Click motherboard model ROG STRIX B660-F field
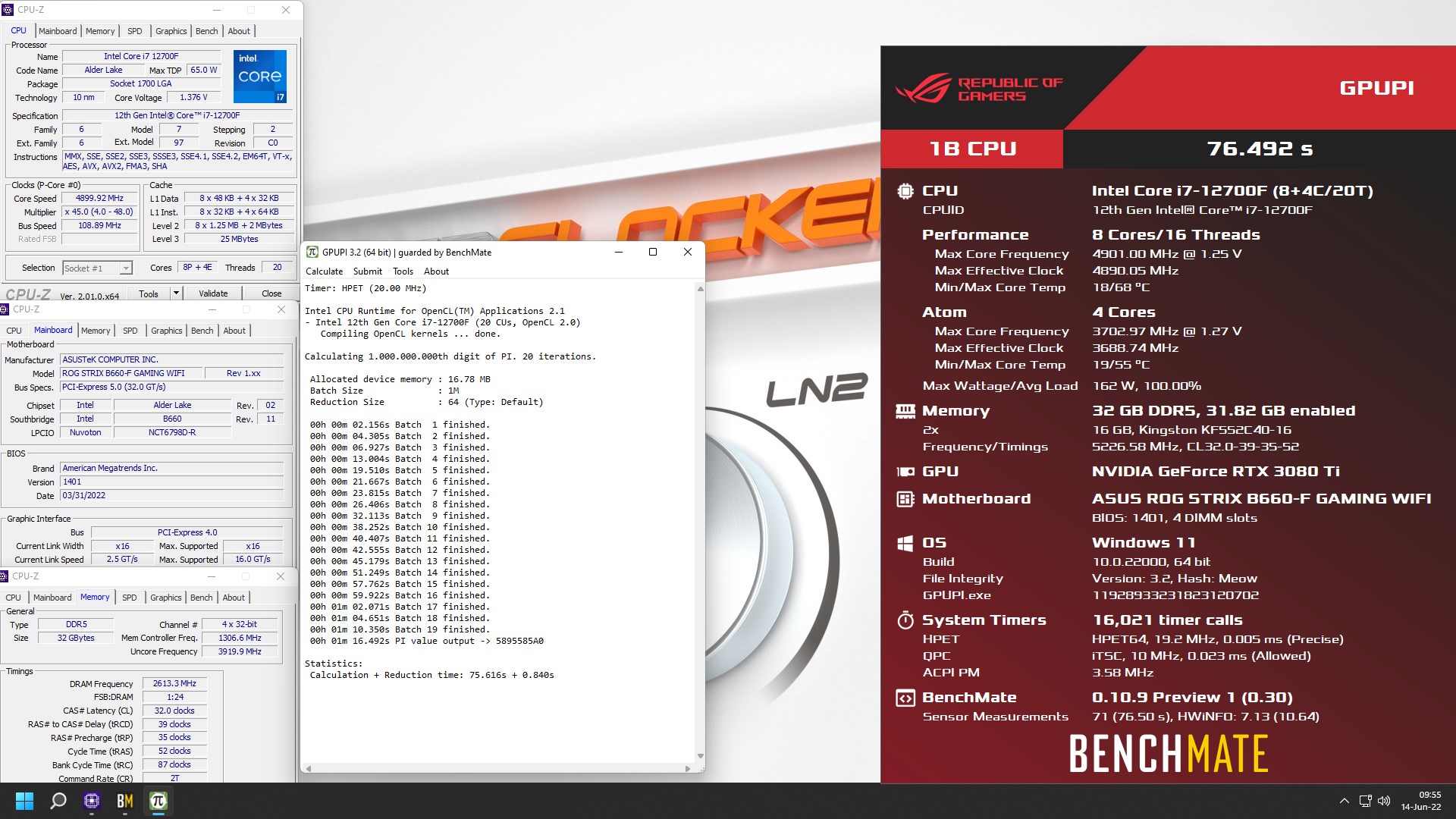Image resolution: width=1456 pixels, height=819 pixels. tap(133, 373)
